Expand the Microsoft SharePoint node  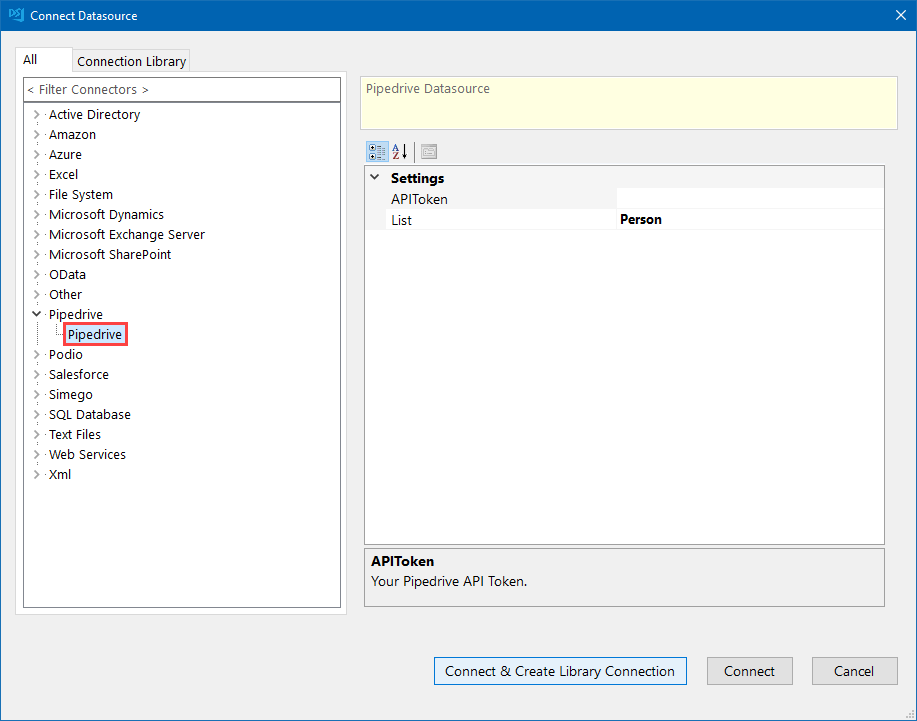[36, 254]
